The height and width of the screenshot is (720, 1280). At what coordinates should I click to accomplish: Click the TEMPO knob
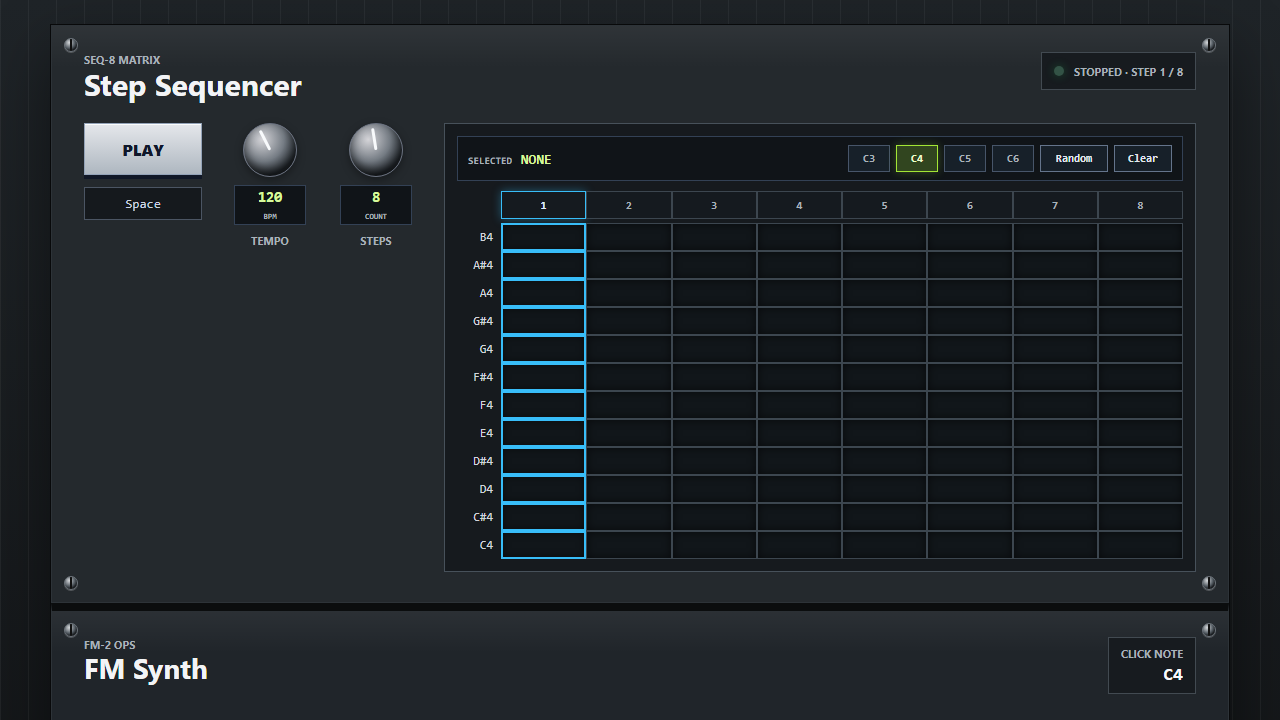(270, 150)
